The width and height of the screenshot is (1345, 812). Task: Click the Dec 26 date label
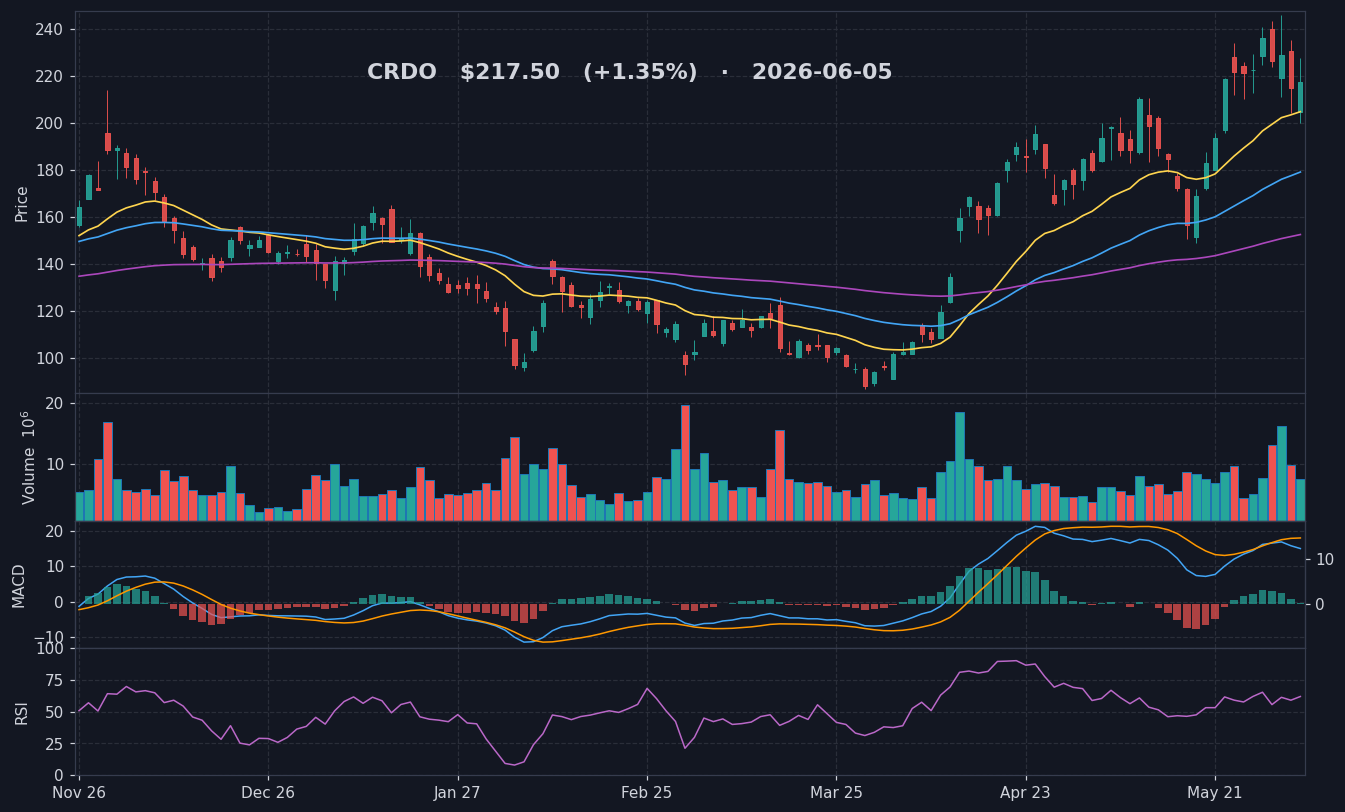pyautogui.click(x=268, y=793)
